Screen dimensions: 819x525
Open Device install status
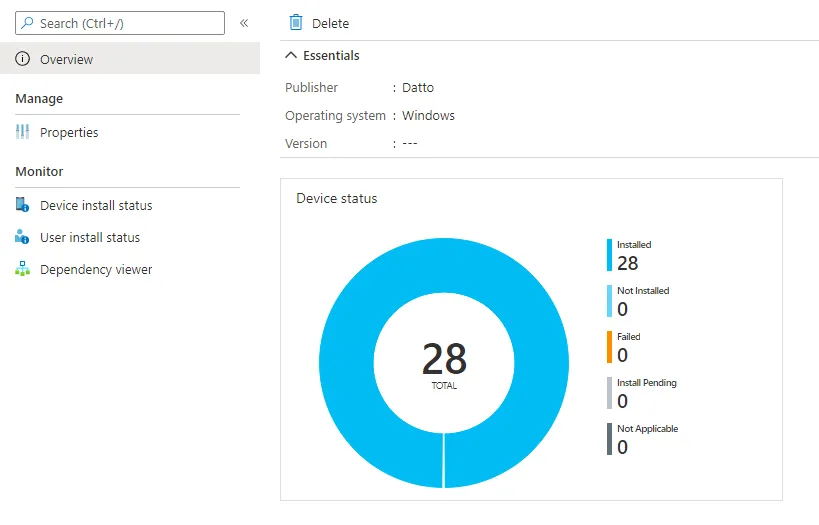tap(96, 205)
